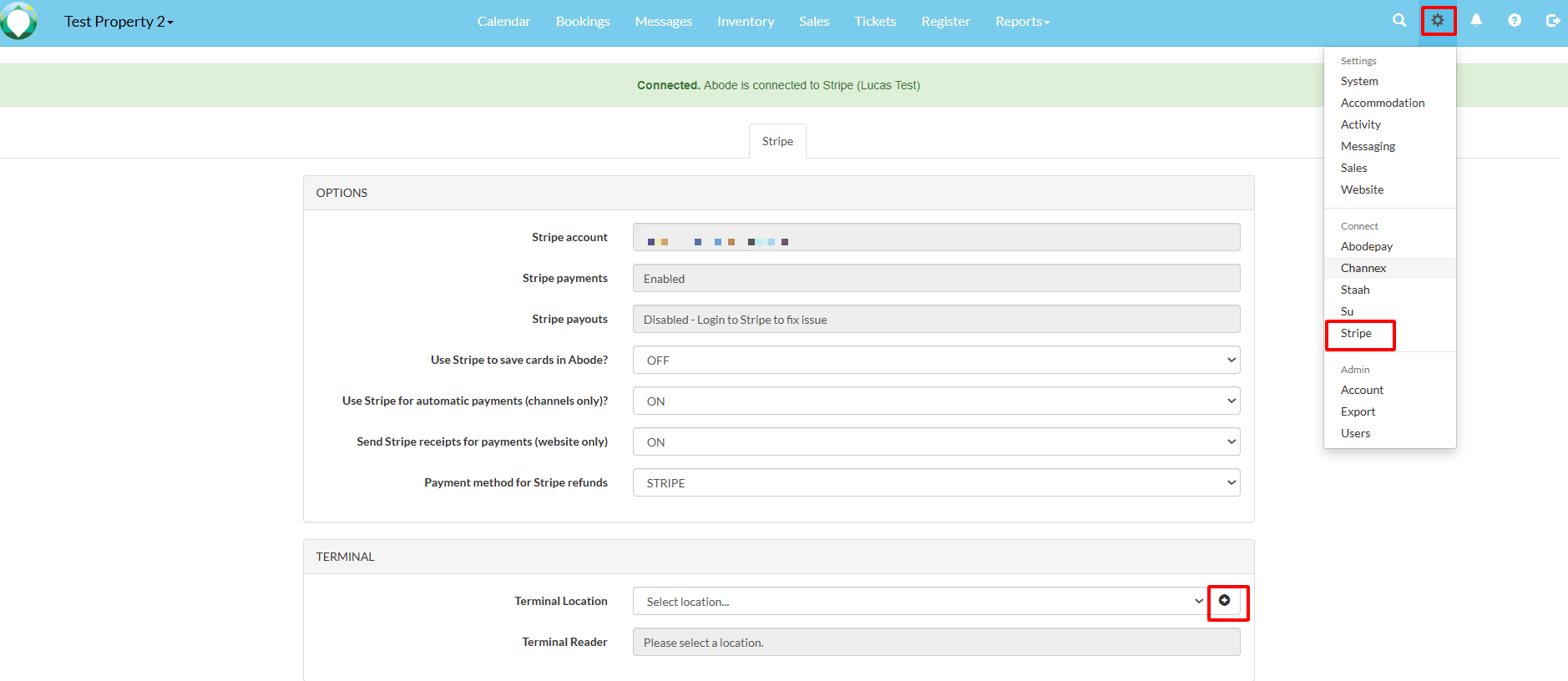Open Messages in top navigation
This screenshot has width=1568, height=681.
coord(663,22)
